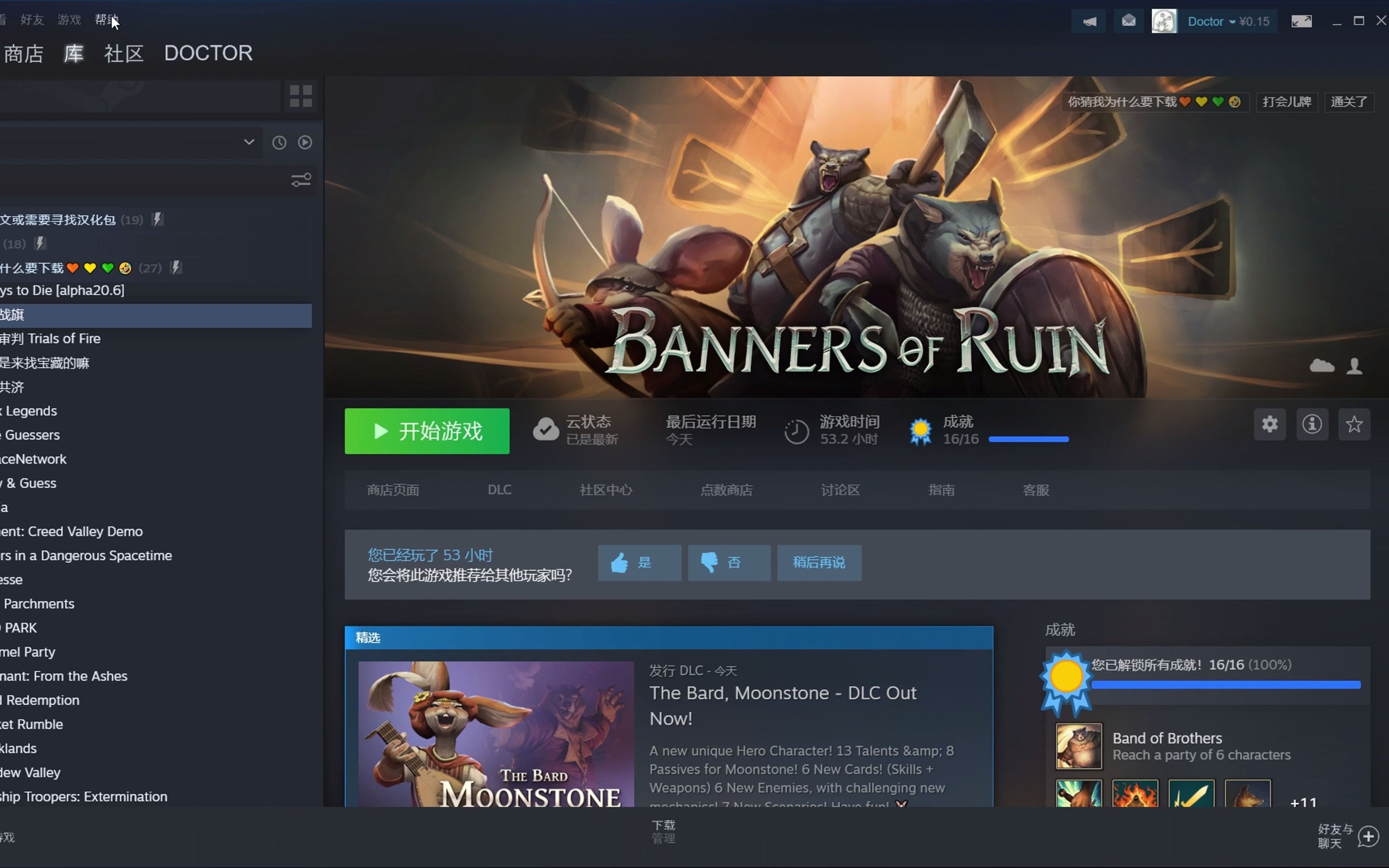Collapse the 汉化包 collection with 19 games
Screen dimensions: 1389x868
click(57, 220)
